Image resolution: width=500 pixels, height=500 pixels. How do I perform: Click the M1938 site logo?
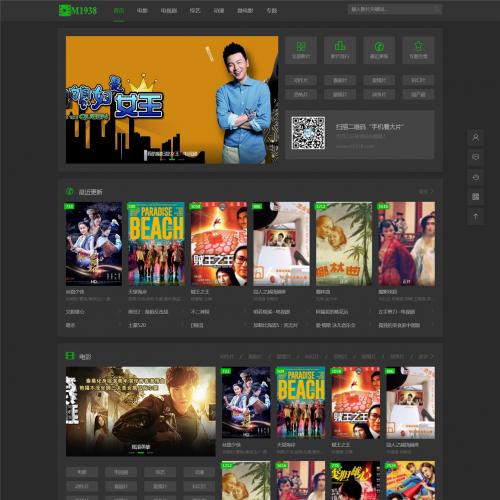click(78, 10)
